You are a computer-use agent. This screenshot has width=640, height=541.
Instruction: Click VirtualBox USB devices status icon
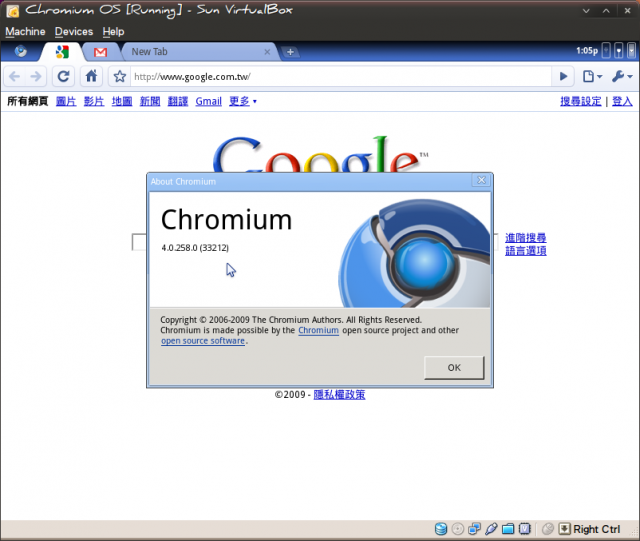[491, 529]
